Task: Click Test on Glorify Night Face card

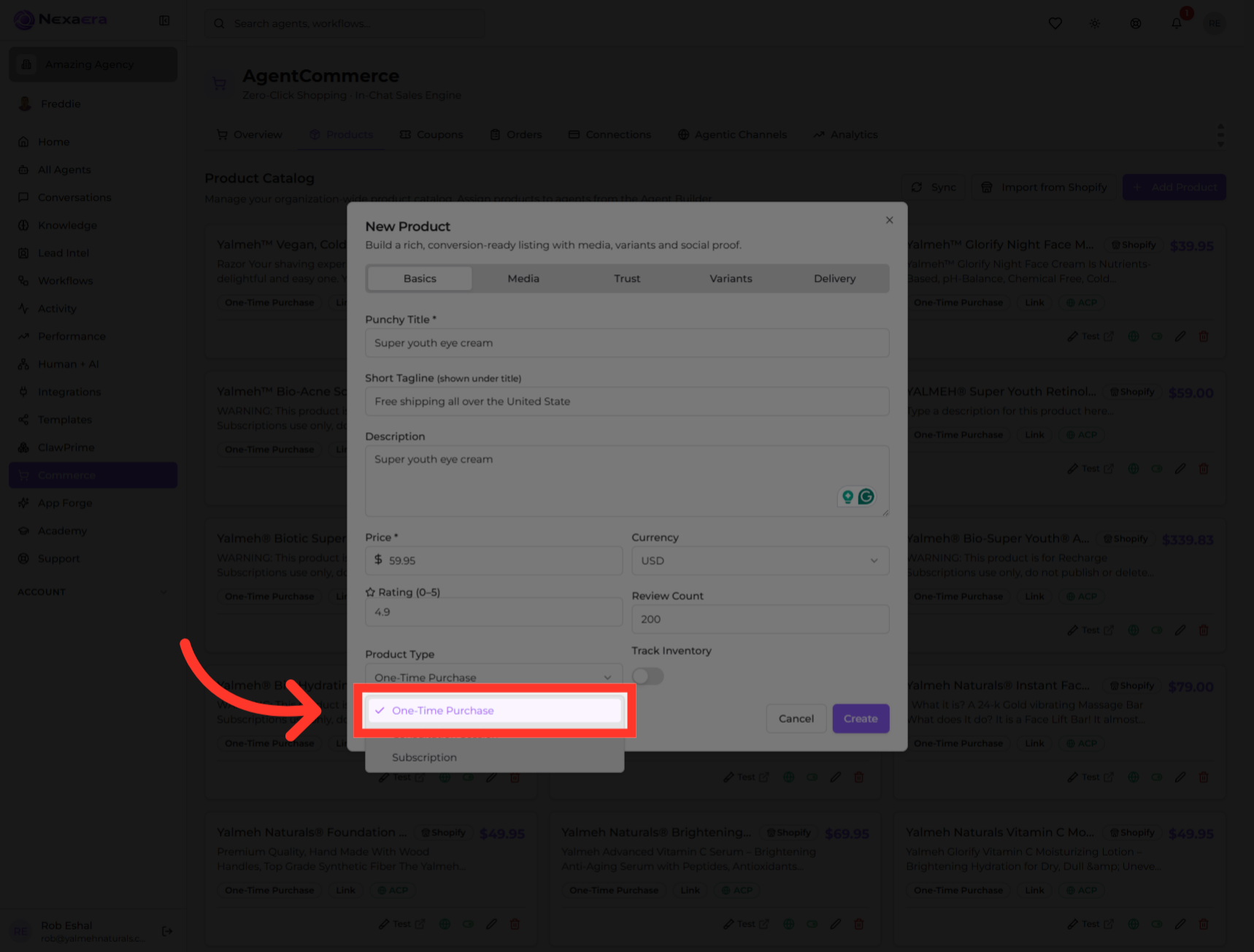Action: coord(1090,337)
